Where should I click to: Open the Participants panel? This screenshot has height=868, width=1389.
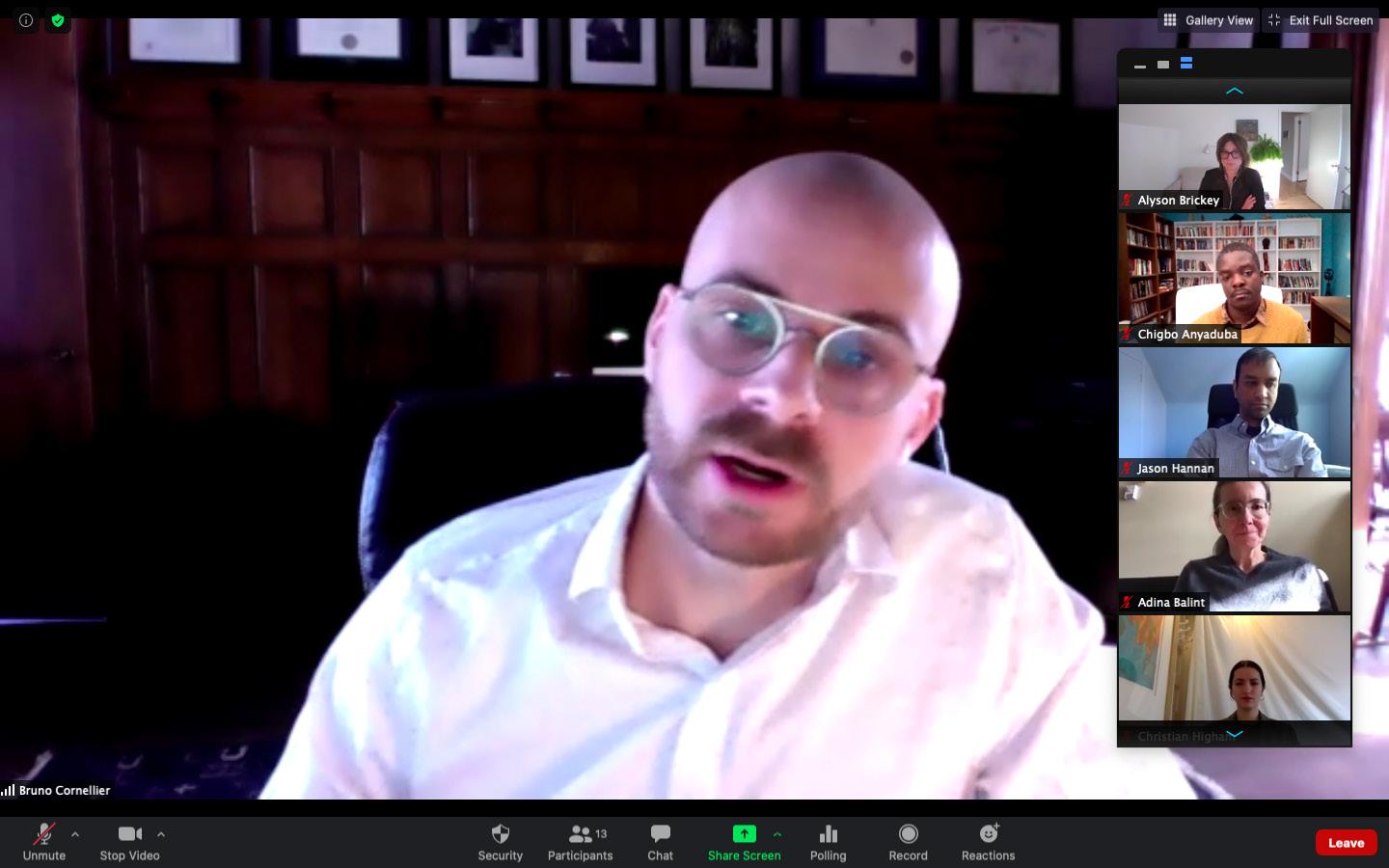tap(580, 842)
